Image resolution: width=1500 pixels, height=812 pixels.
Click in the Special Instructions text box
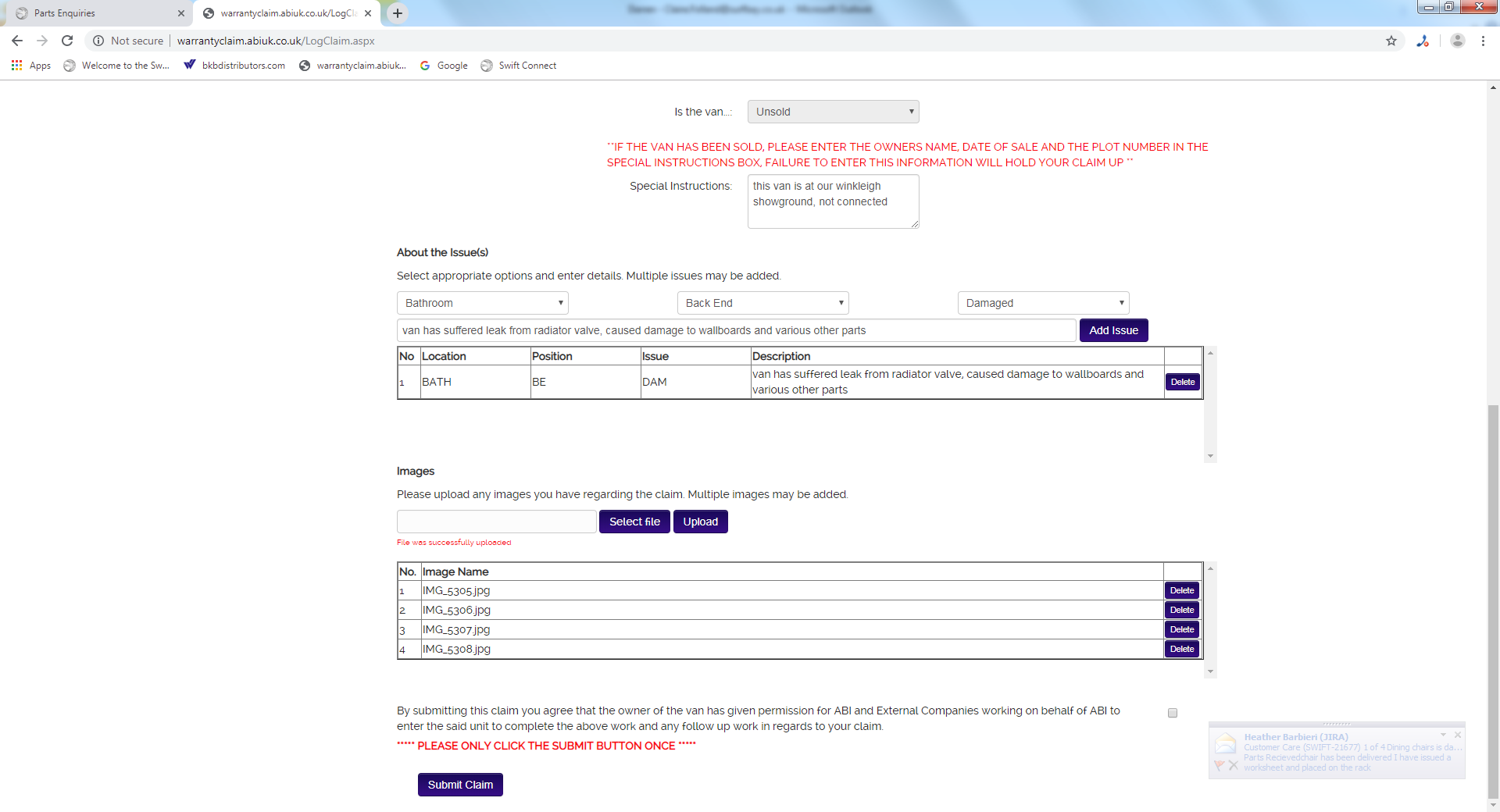(833, 201)
